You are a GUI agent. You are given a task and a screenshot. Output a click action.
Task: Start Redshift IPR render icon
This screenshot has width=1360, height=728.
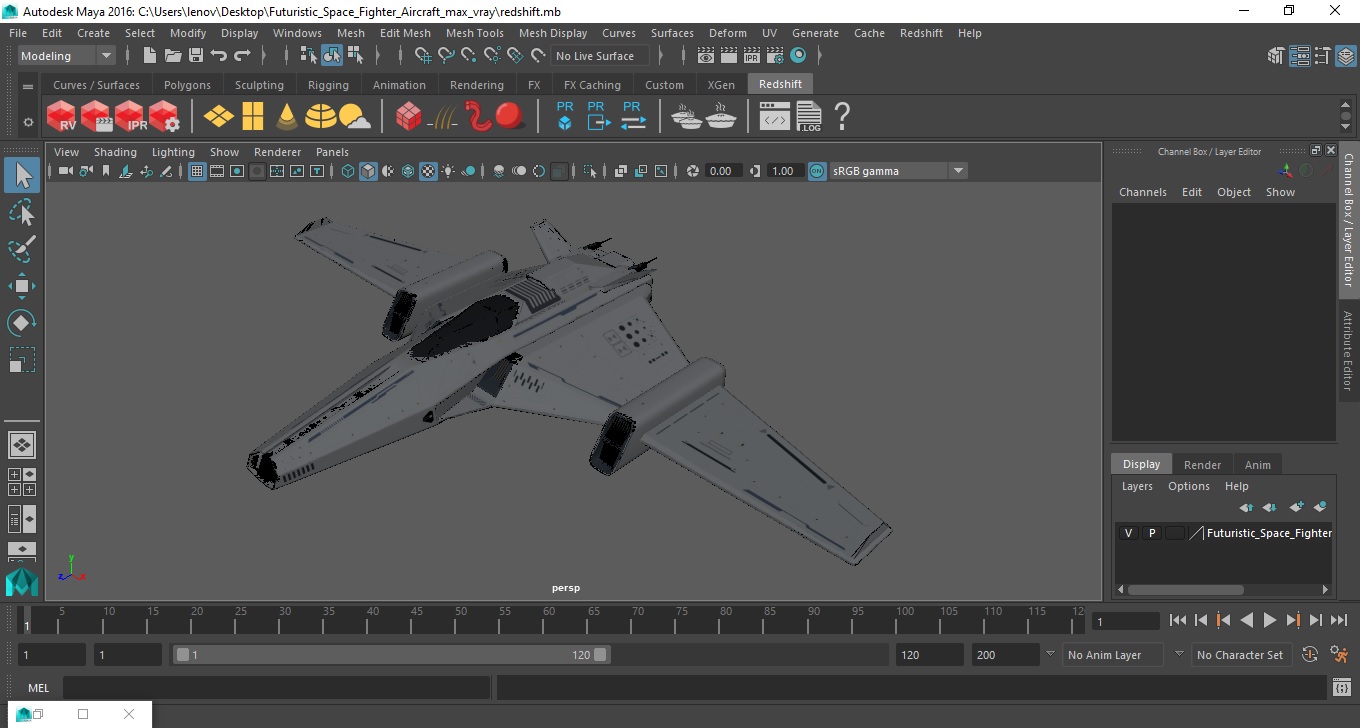click(130, 117)
